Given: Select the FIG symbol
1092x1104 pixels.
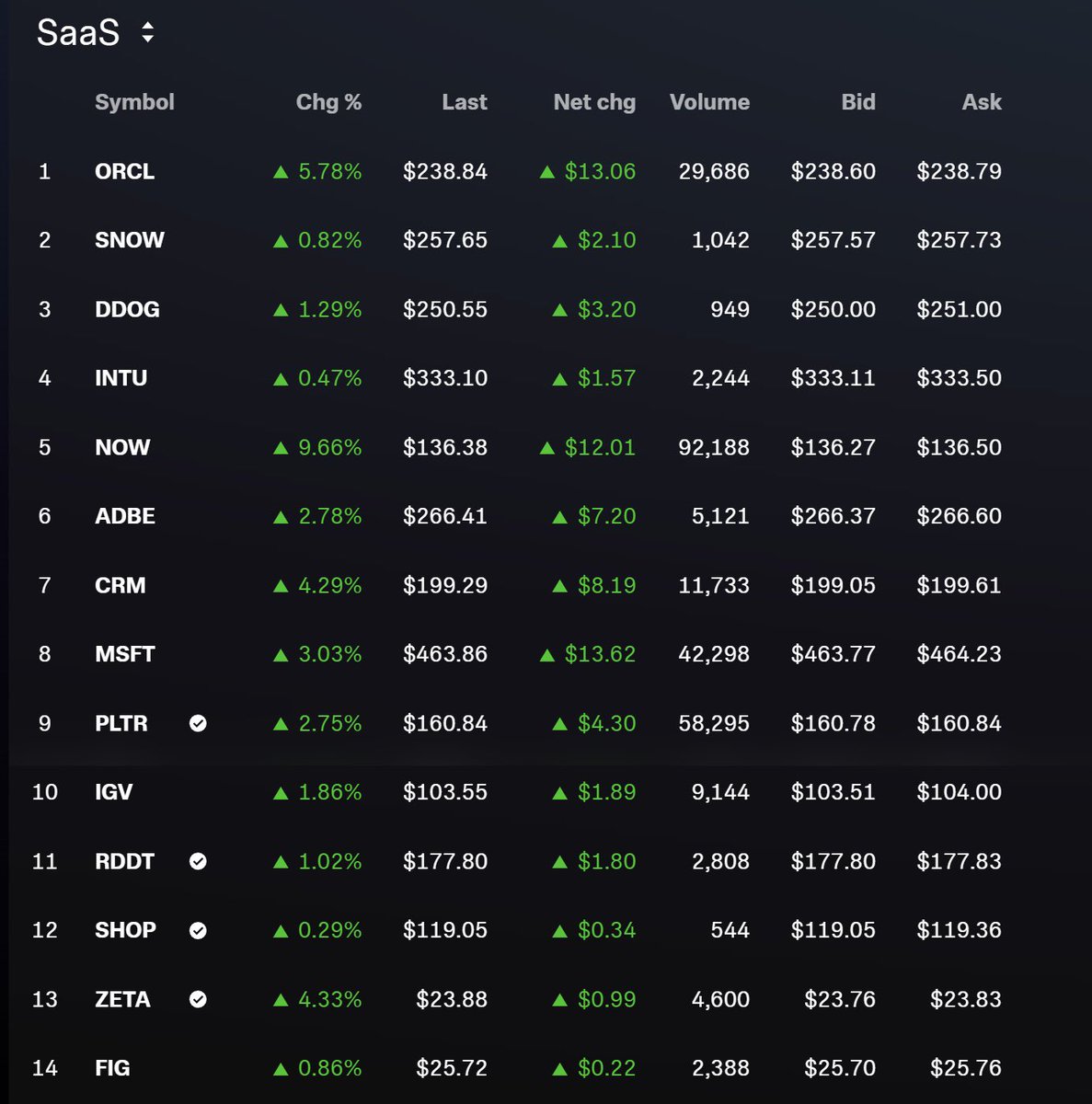Looking at the screenshot, I should [112, 1068].
